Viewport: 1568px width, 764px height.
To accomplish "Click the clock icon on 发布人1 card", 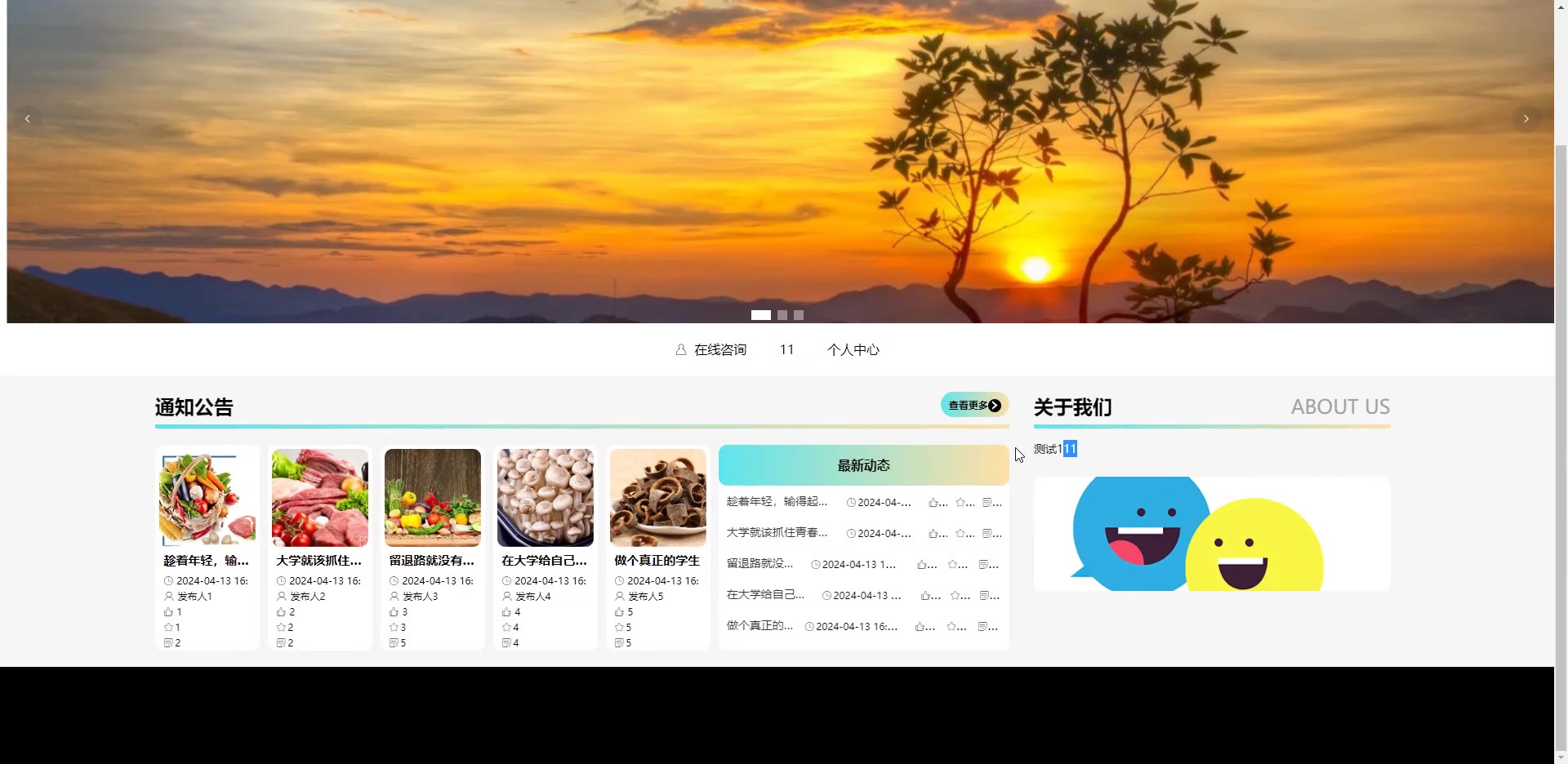I will [168, 581].
